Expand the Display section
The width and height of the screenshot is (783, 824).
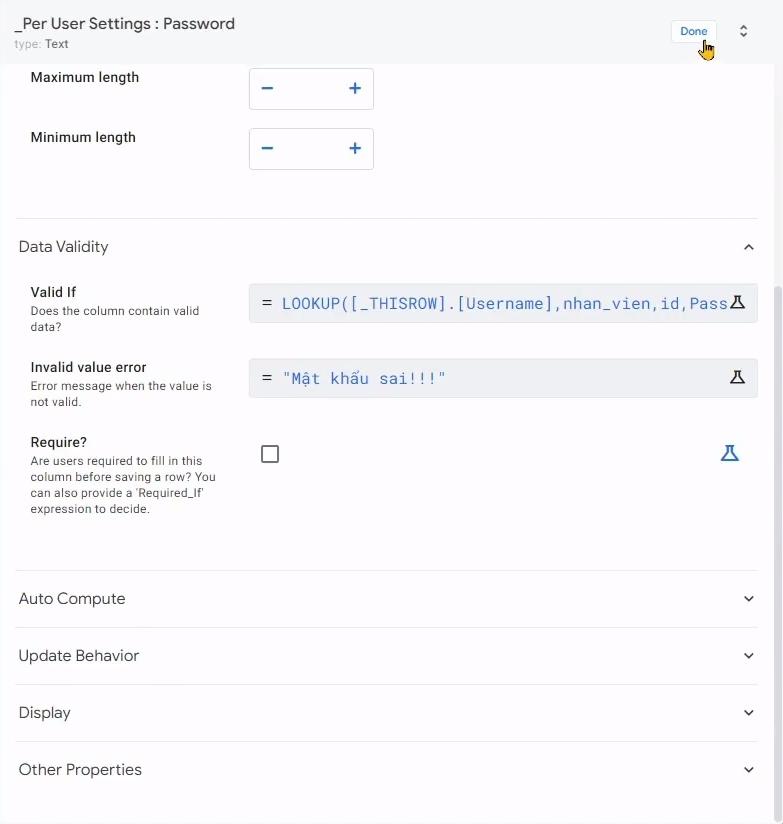749,712
